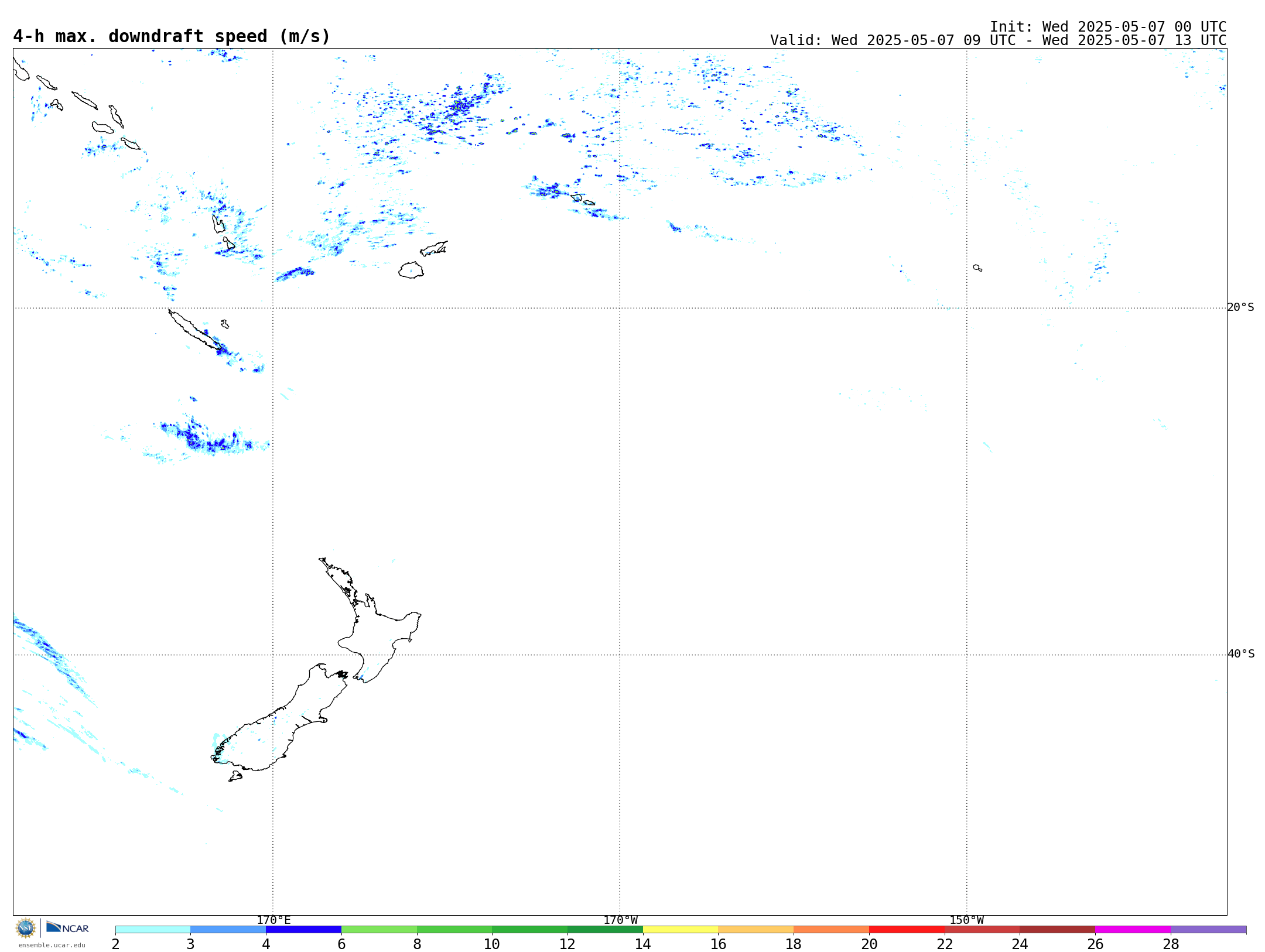Click the colorbar tick label '28'
Viewport: 1265px width, 952px height.
click(1171, 944)
